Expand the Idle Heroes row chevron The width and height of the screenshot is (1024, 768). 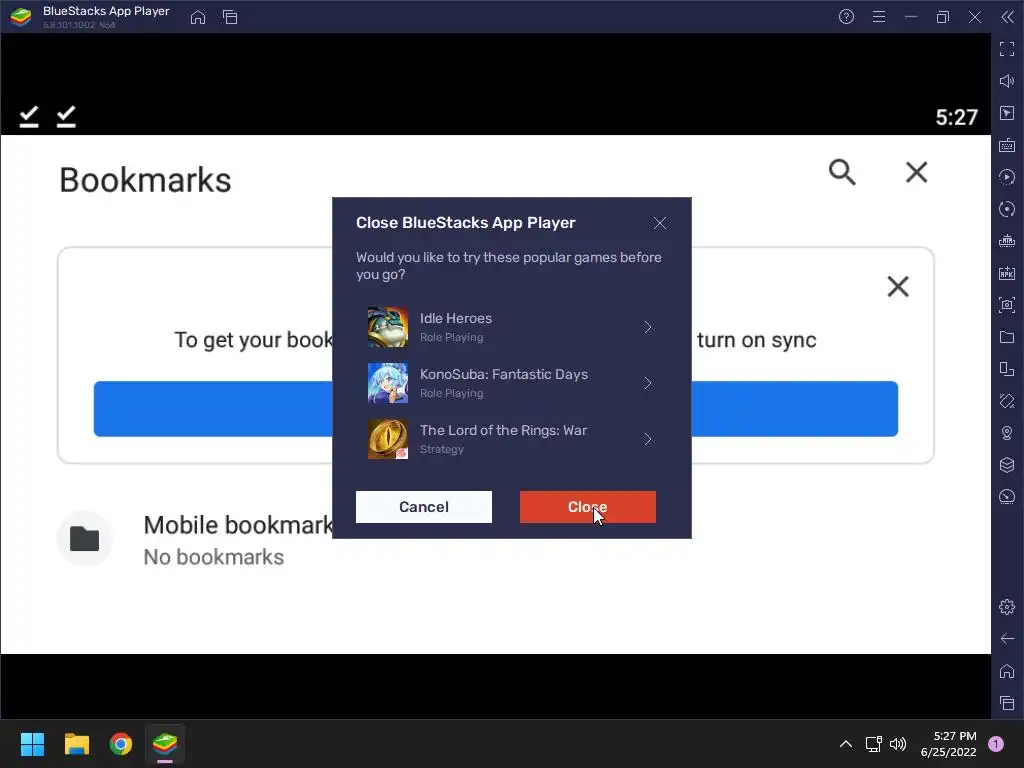(x=648, y=327)
